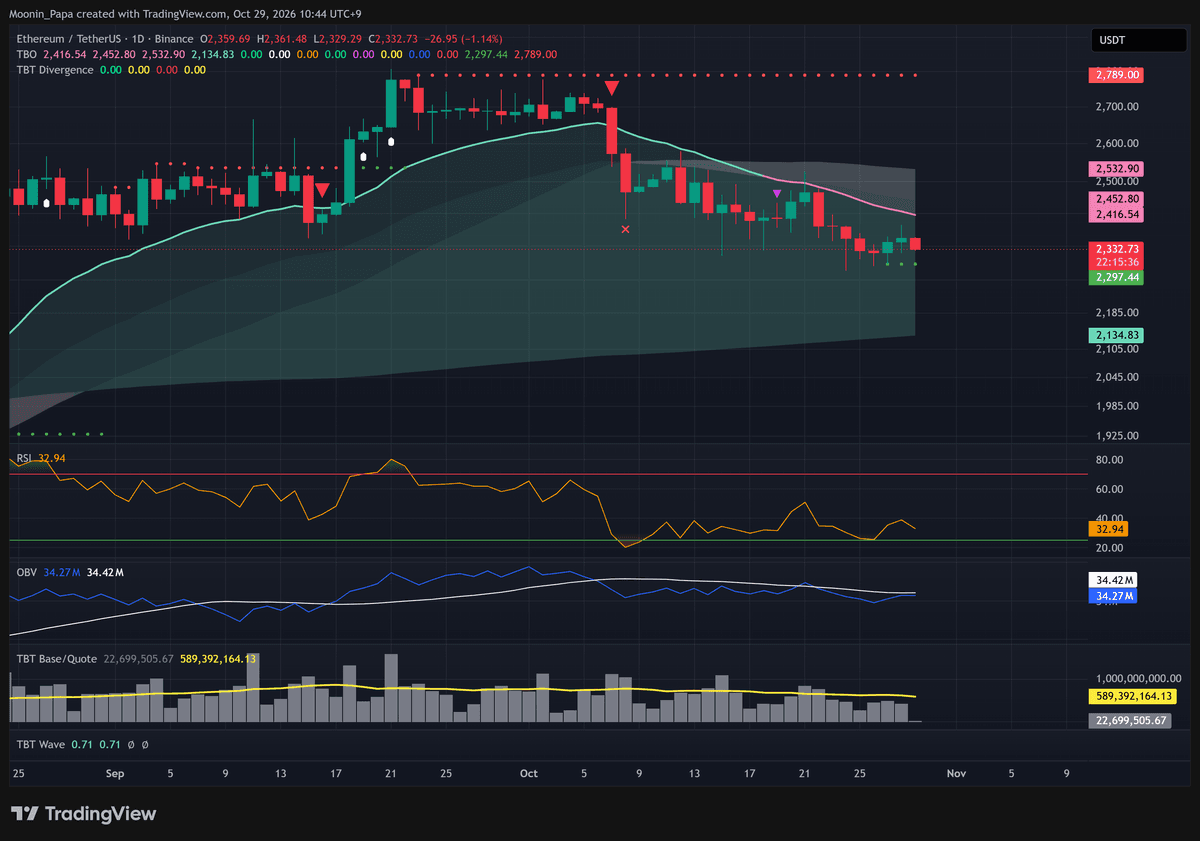Click the orange 32.94 RSI axis label
Image resolution: width=1200 pixels, height=841 pixels.
click(1110, 528)
